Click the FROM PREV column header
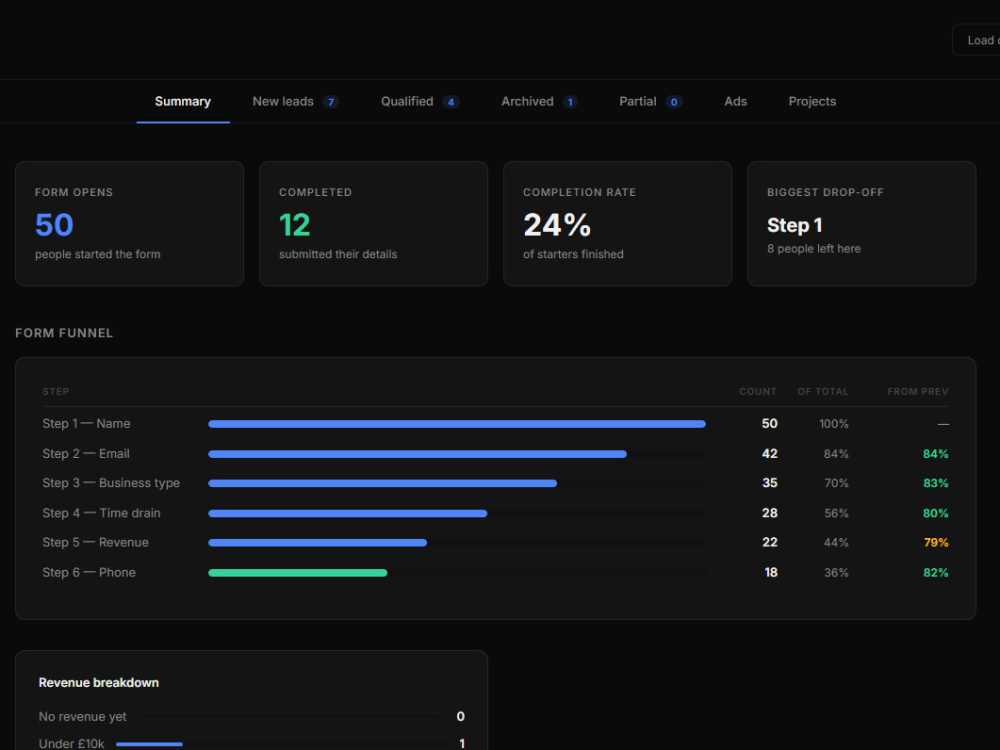 918,392
